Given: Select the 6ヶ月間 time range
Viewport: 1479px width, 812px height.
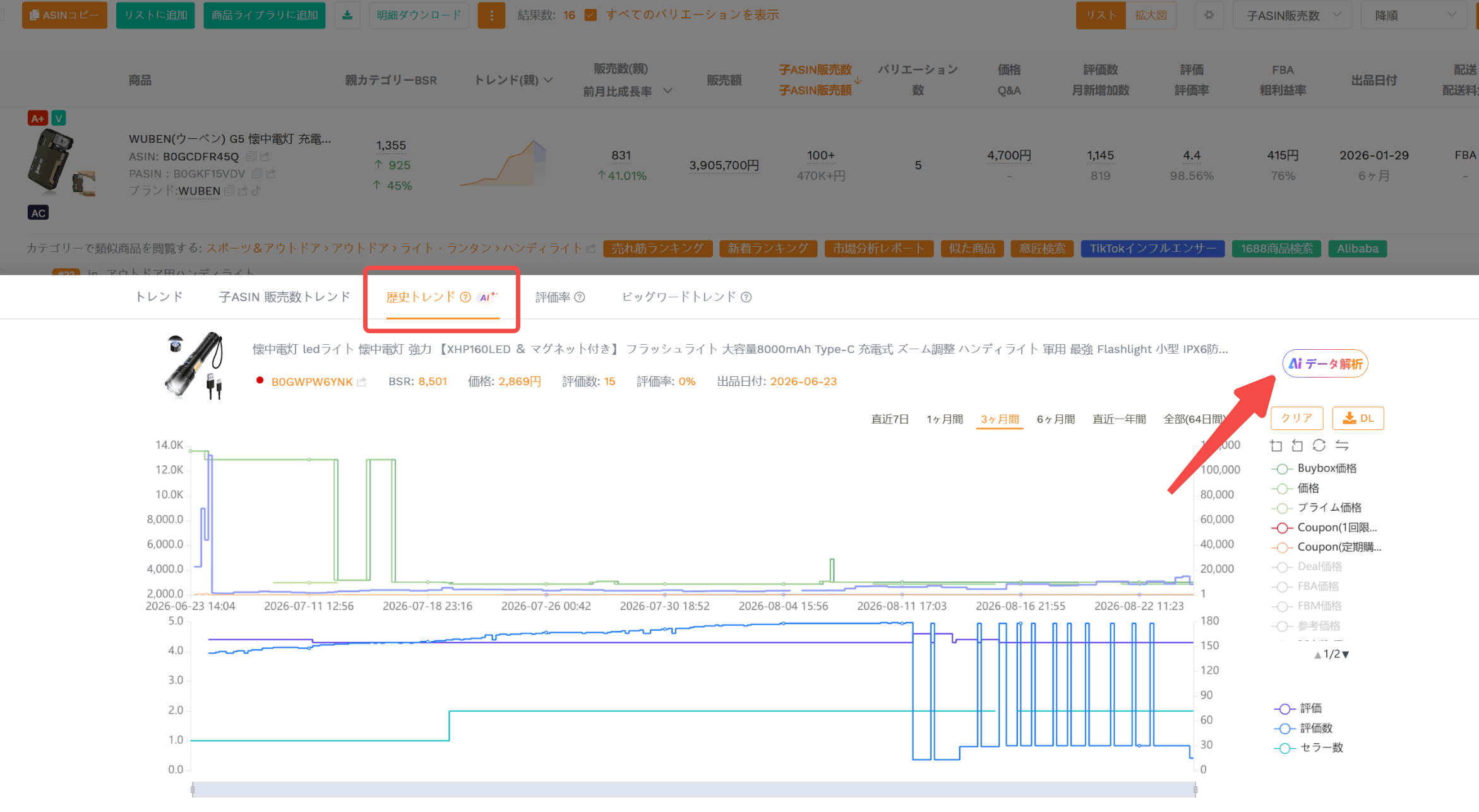Looking at the screenshot, I should pyautogui.click(x=1056, y=419).
